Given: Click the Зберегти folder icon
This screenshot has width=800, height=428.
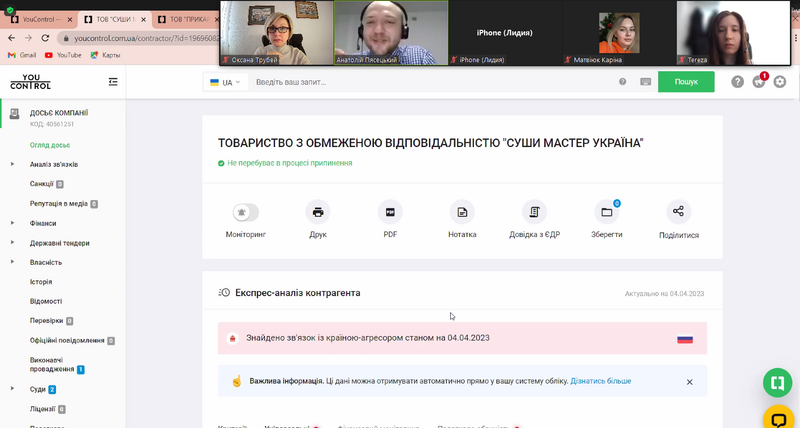Looking at the screenshot, I should coord(607,212).
